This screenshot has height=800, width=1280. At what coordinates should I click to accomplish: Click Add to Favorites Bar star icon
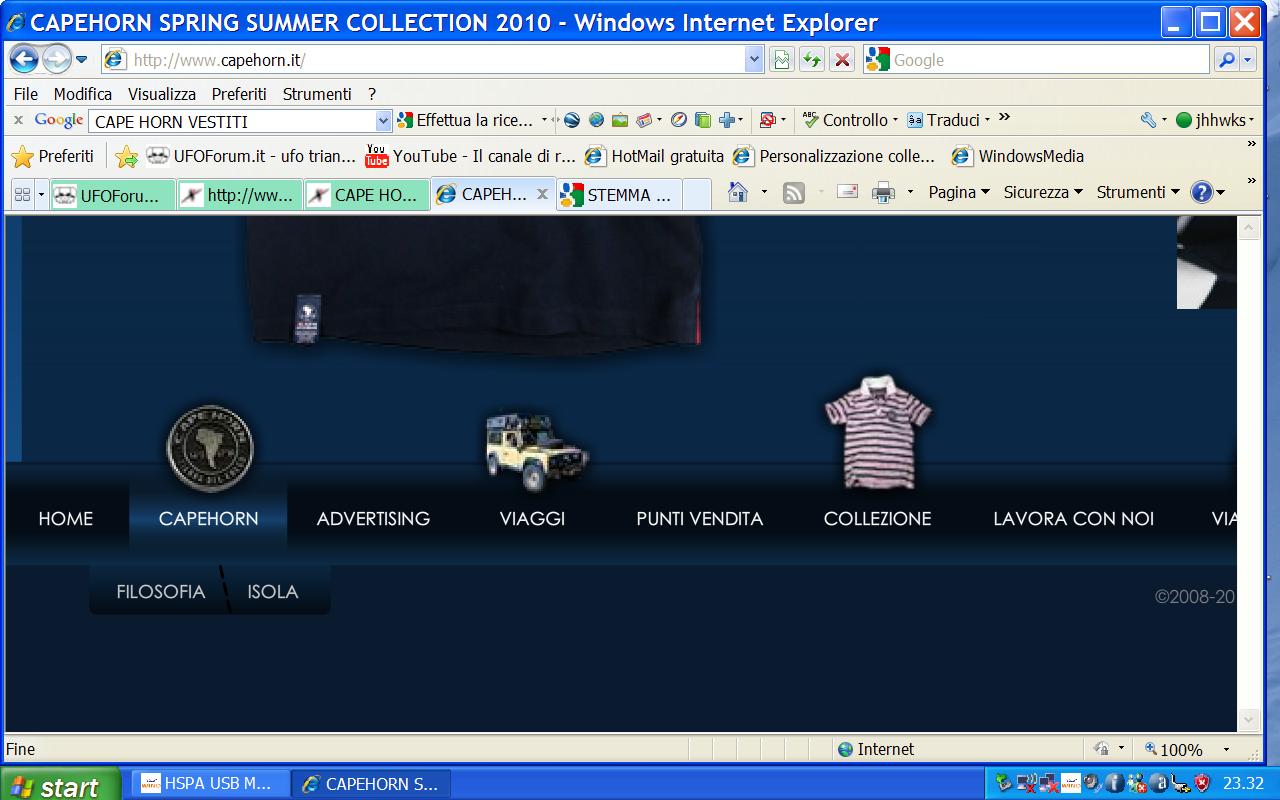tap(126, 156)
